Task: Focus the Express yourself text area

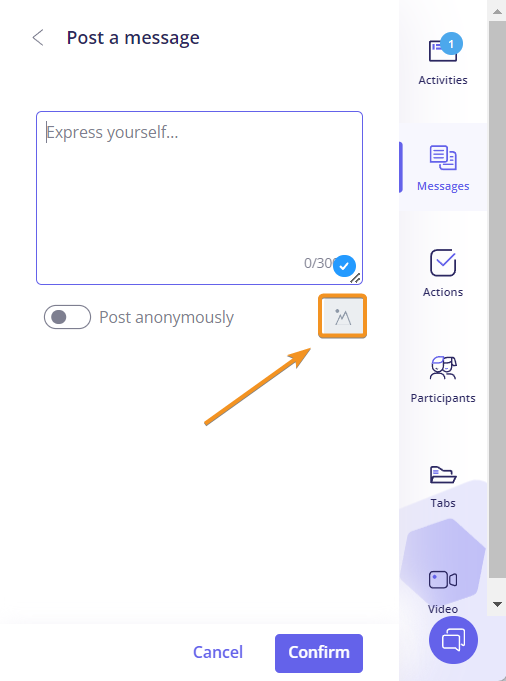Action: click(199, 198)
